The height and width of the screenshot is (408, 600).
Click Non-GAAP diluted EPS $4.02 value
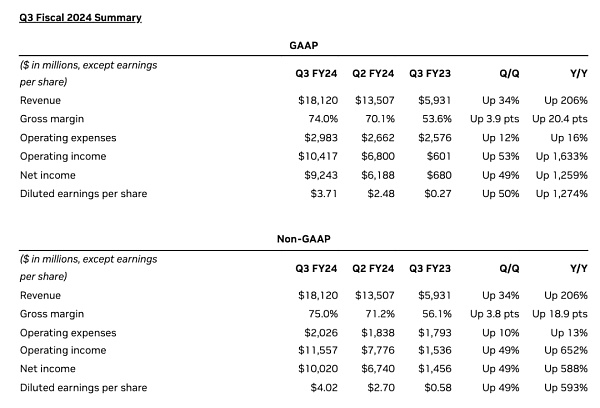coord(326,387)
